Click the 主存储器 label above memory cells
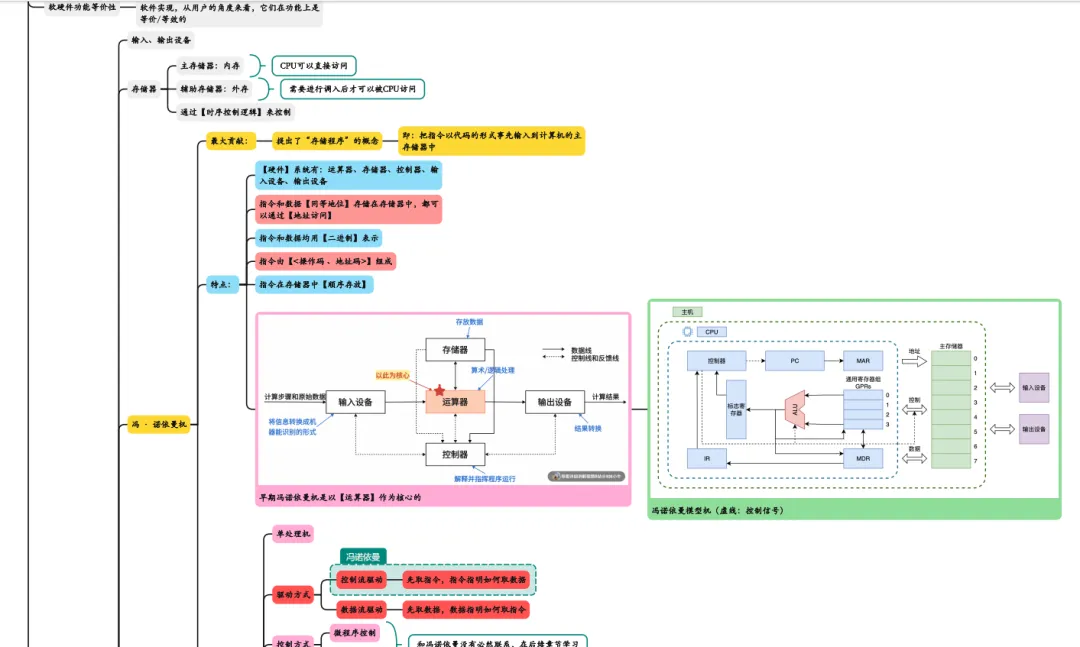This screenshot has width=1080, height=647. pos(951,346)
